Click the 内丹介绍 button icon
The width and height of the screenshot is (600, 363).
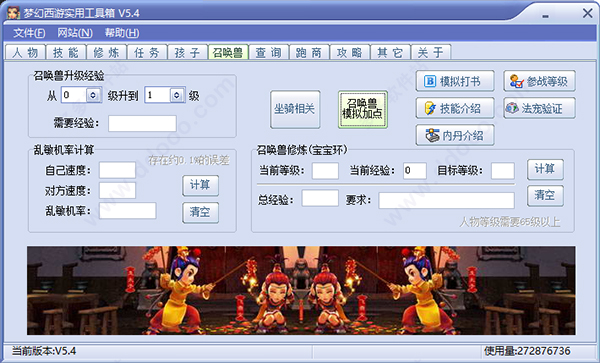pos(432,135)
